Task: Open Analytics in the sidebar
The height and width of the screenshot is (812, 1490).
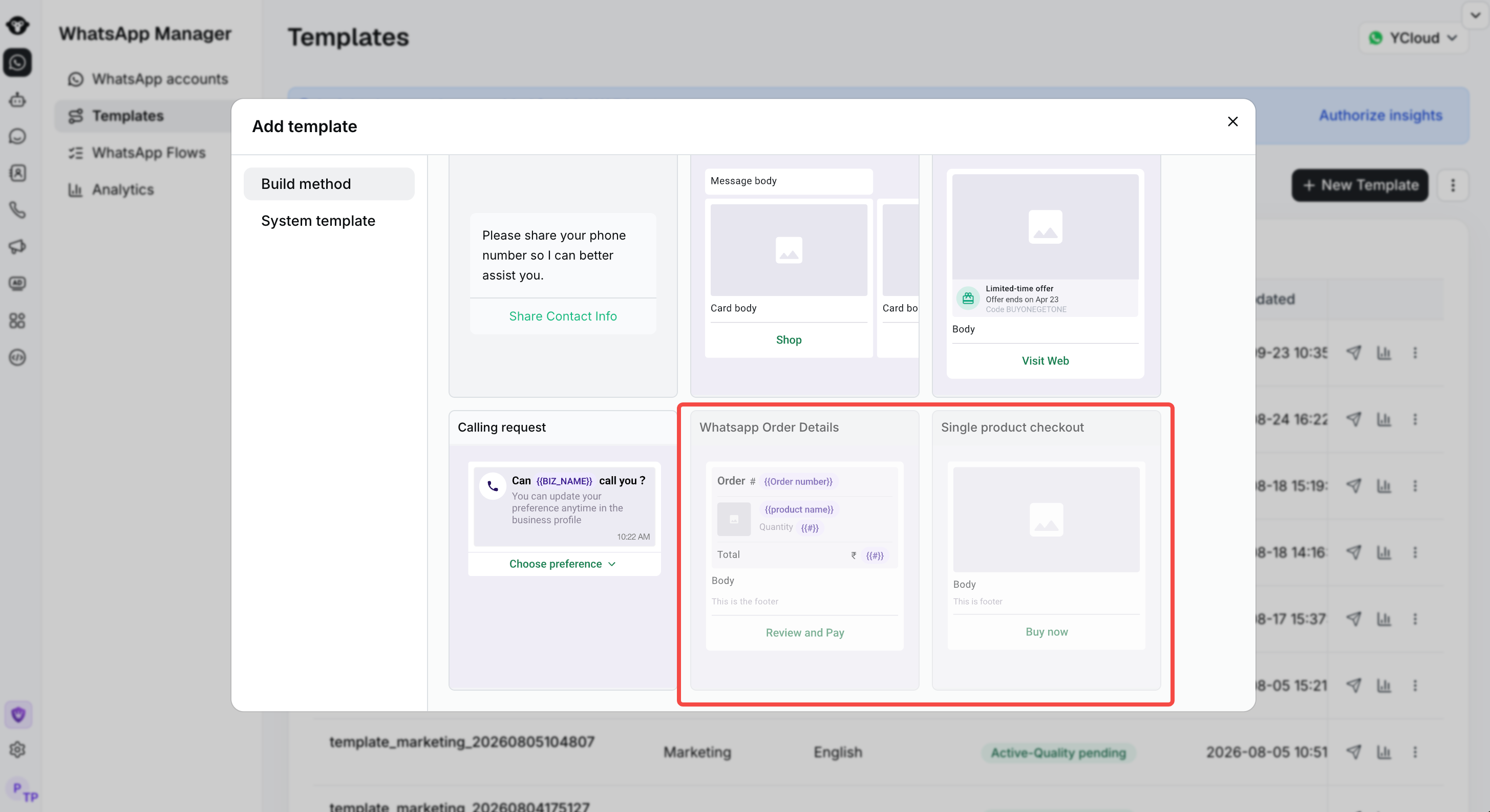Action: (x=111, y=190)
